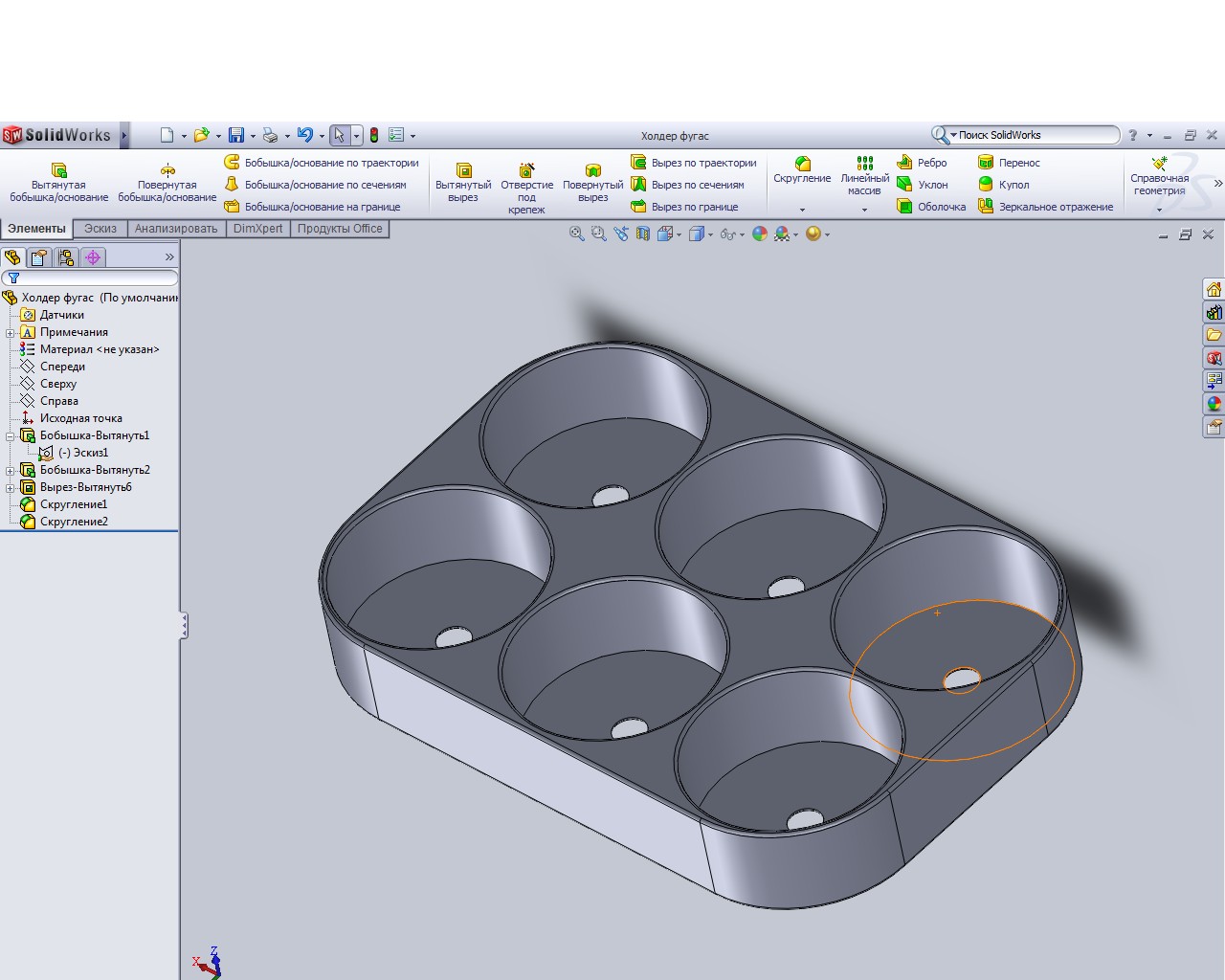This screenshot has width=1225, height=980.
Task: Click the Зеркальное отражение mirror icon
Action: click(x=986, y=207)
